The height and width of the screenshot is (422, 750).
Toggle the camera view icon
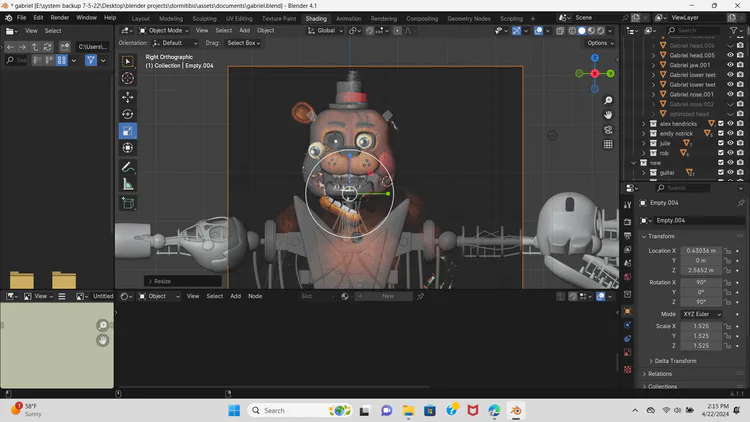[x=608, y=130]
